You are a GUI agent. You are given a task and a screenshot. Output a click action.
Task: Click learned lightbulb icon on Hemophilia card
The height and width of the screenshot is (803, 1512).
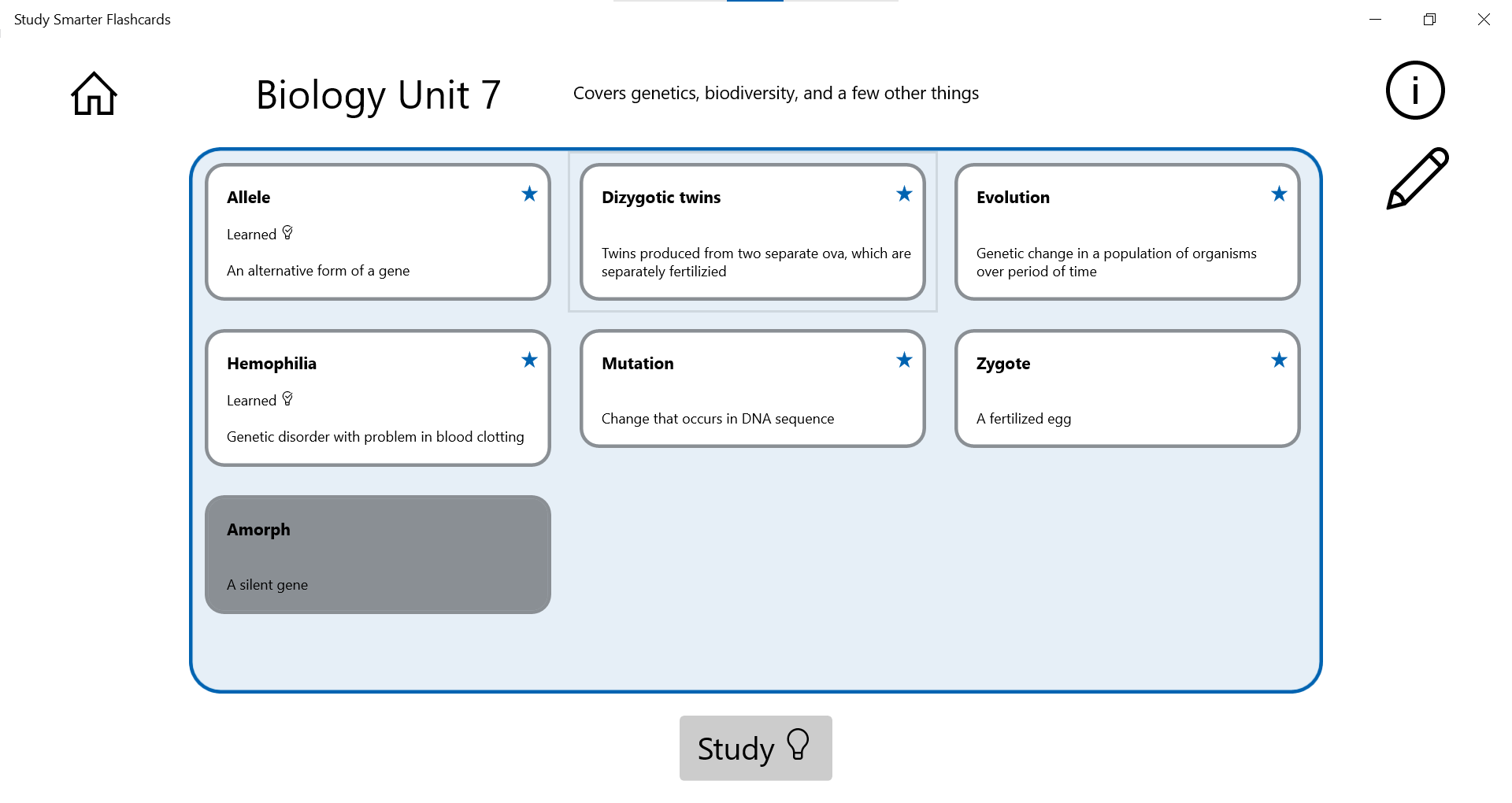point(287,399)
